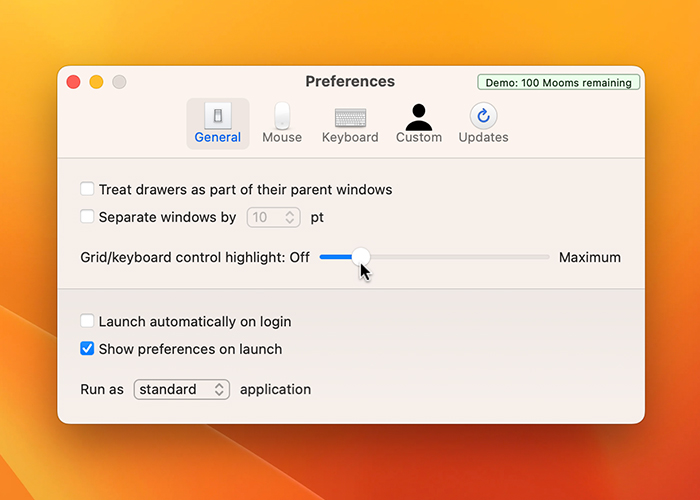This screenshot has height=500, width=700.
Task: Close the Preferences window
Action: 73,82
